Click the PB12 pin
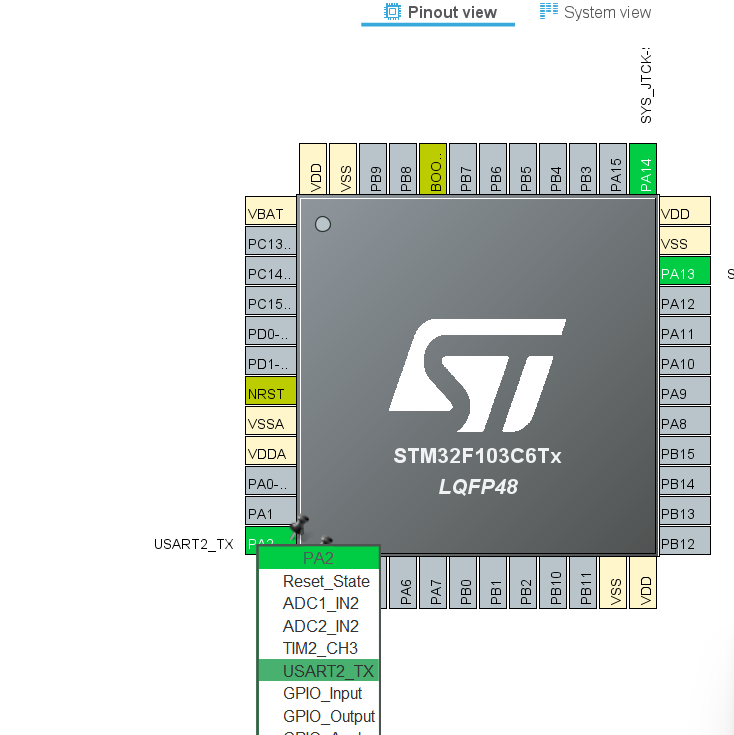Screen dimensions: 734x735 pyautogui.click(x=685, y=540)
